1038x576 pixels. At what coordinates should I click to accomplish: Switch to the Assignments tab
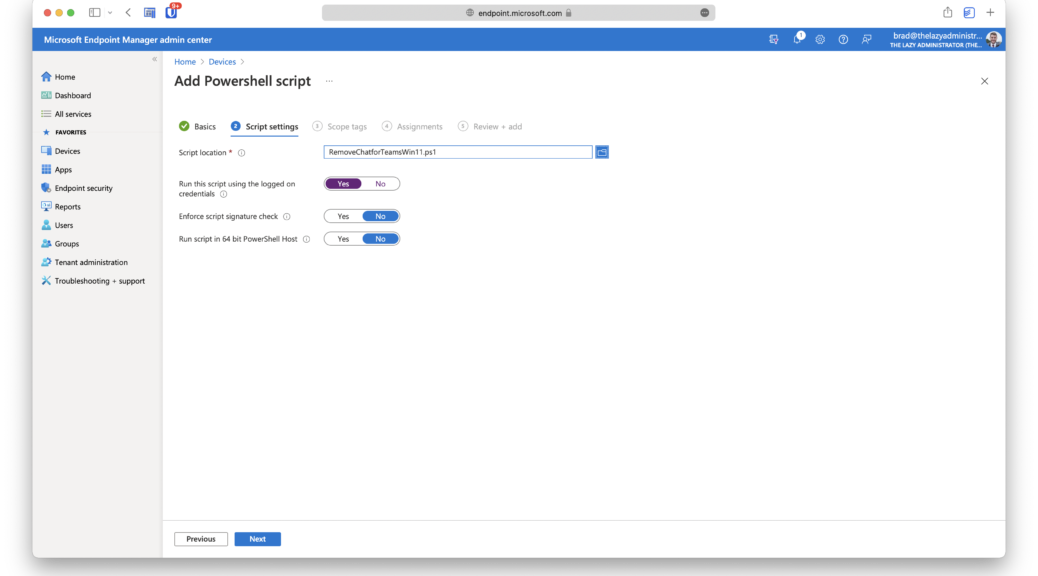[412, 126]
